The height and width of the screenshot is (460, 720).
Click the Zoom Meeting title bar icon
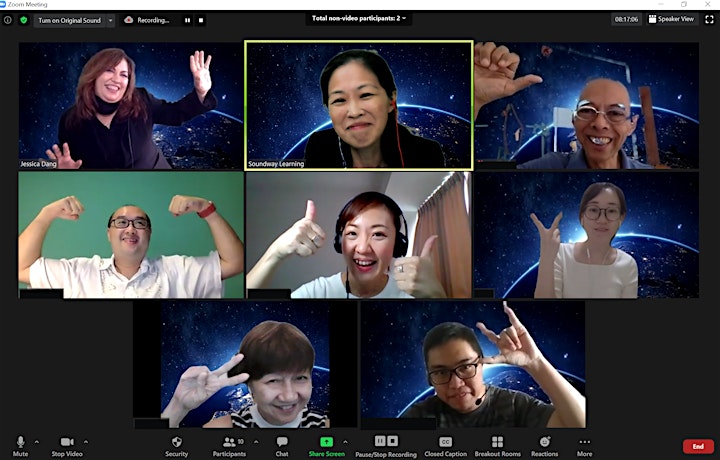[x=3, y=4]
